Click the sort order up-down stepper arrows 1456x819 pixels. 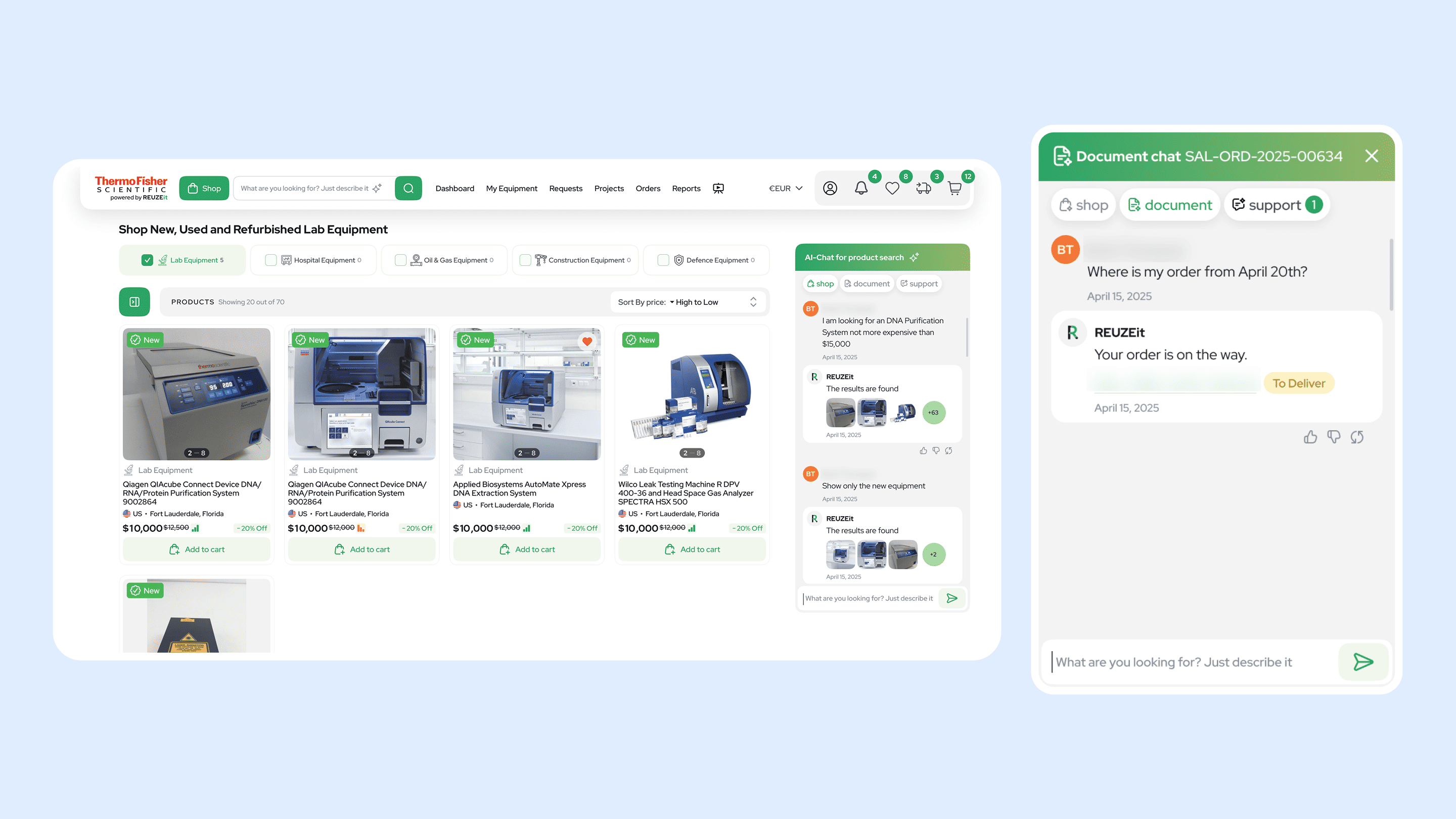pos(753,302)
